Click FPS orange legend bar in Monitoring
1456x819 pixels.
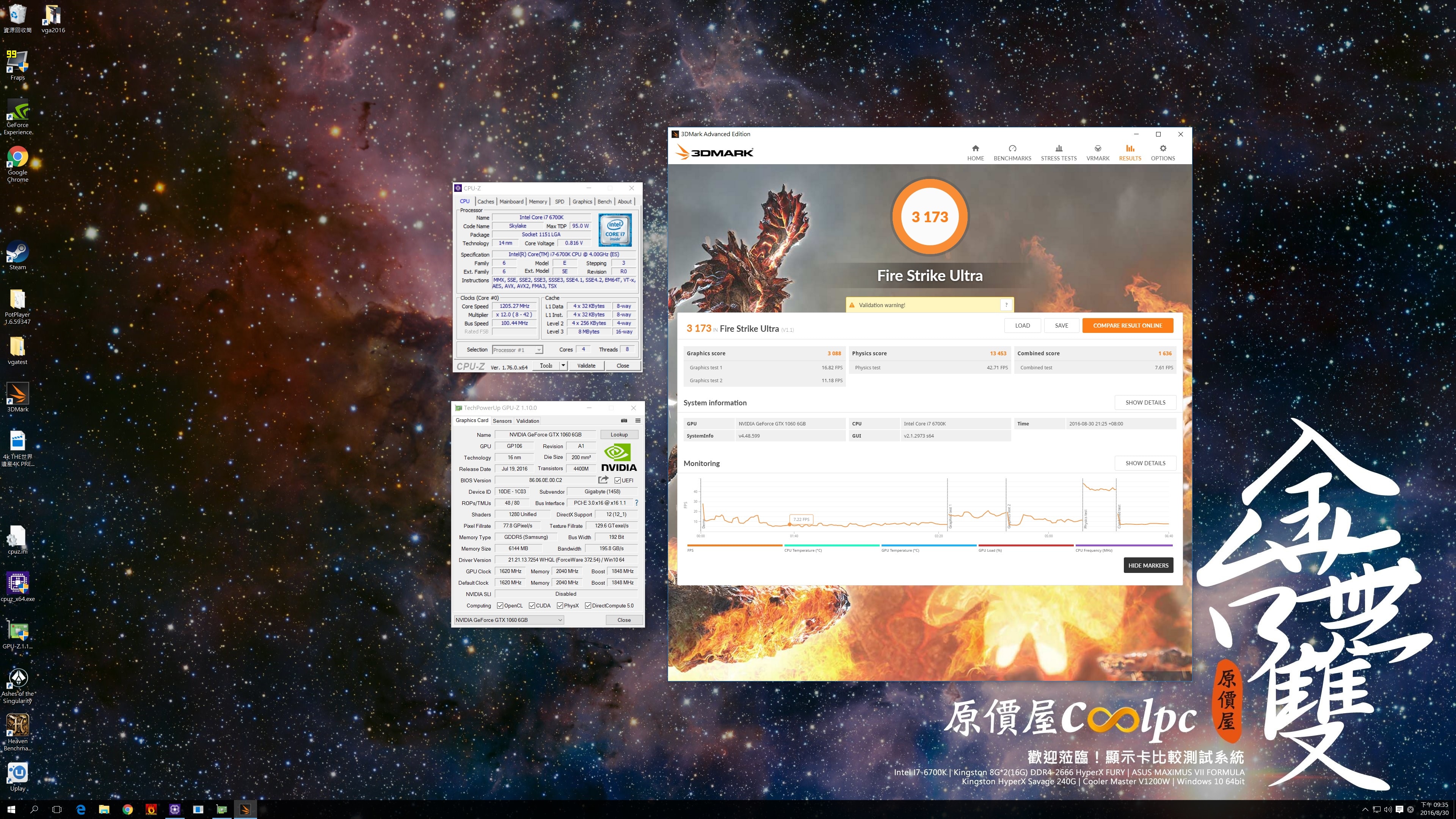[734, 546]
